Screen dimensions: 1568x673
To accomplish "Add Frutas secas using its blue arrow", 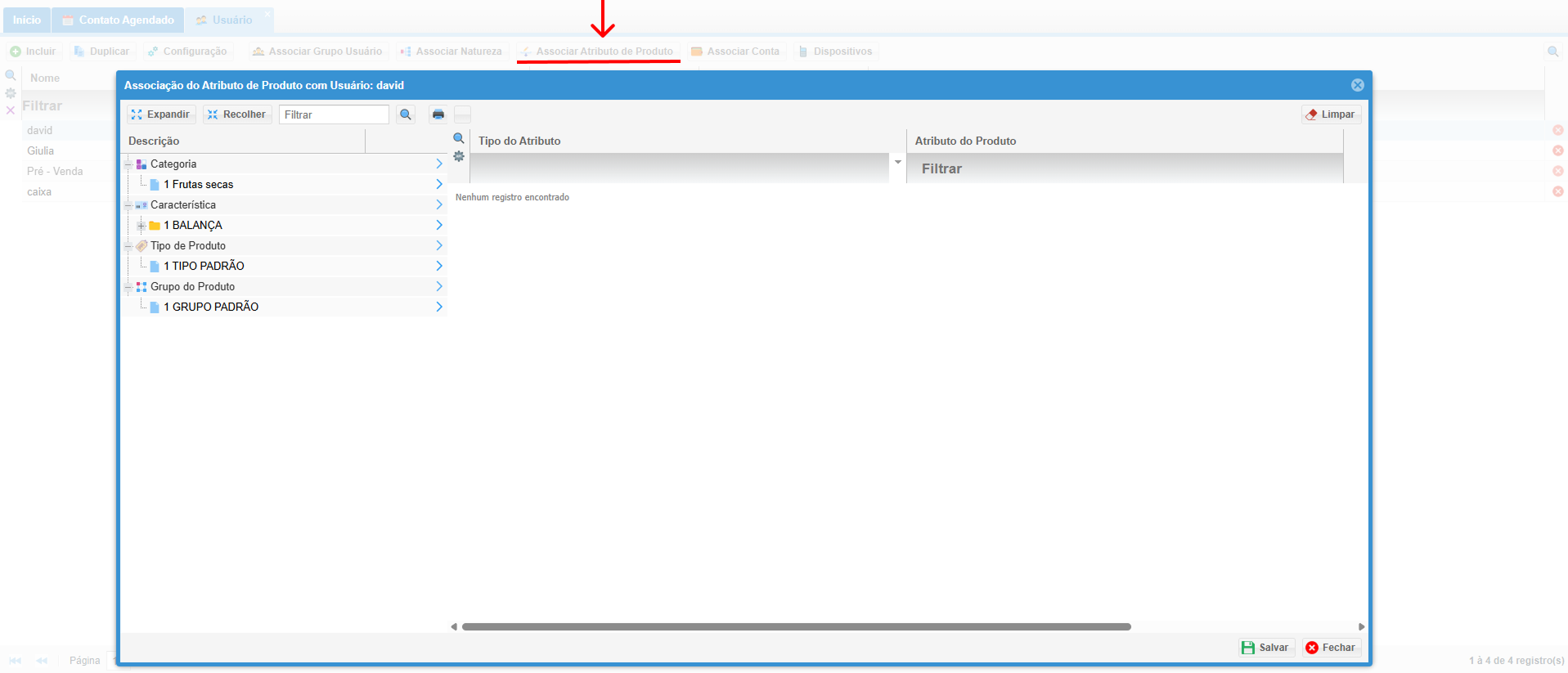I will [x=439, y=184].
